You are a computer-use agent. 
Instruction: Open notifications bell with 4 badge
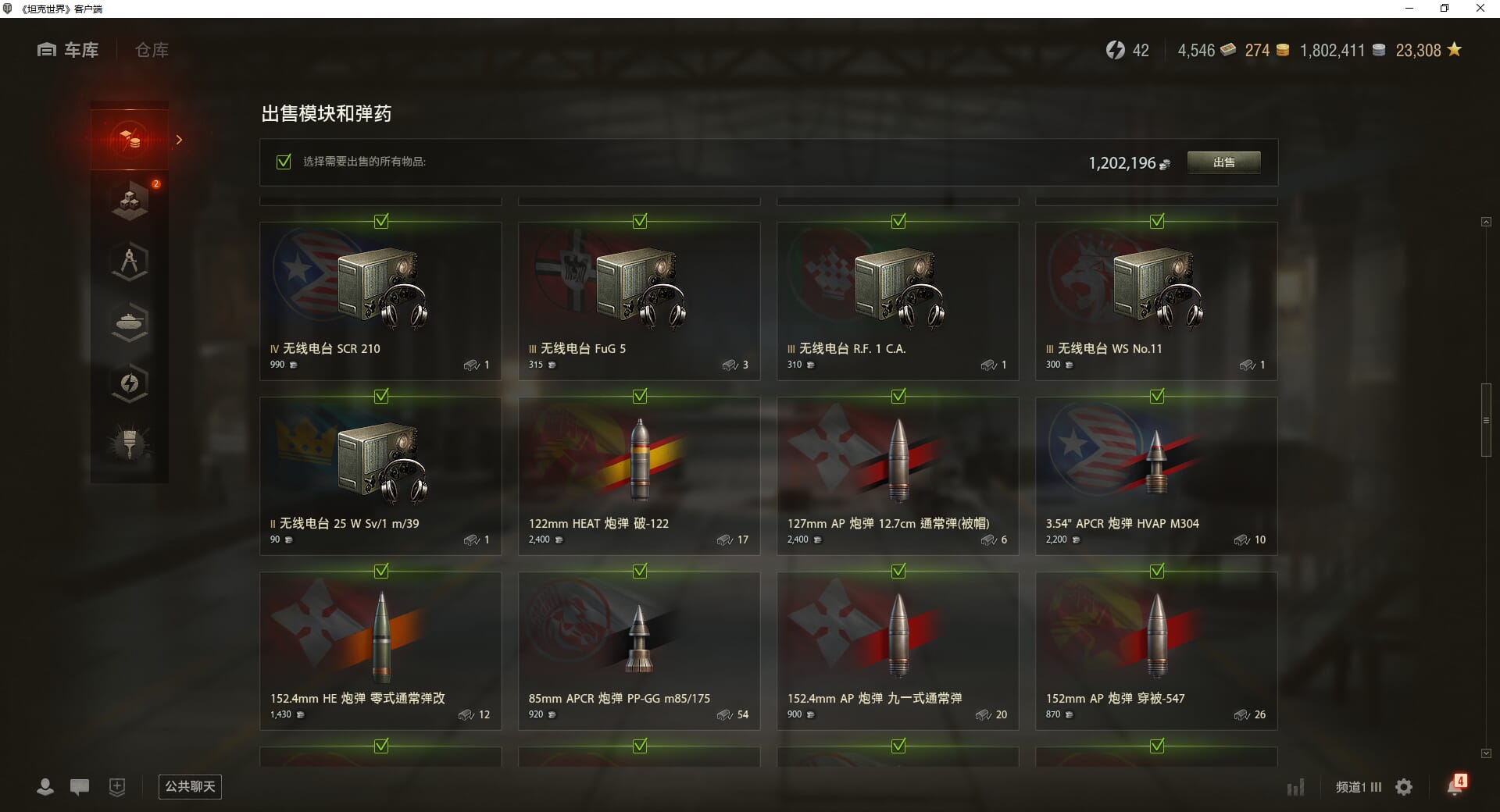click(x=1455, y=785)
